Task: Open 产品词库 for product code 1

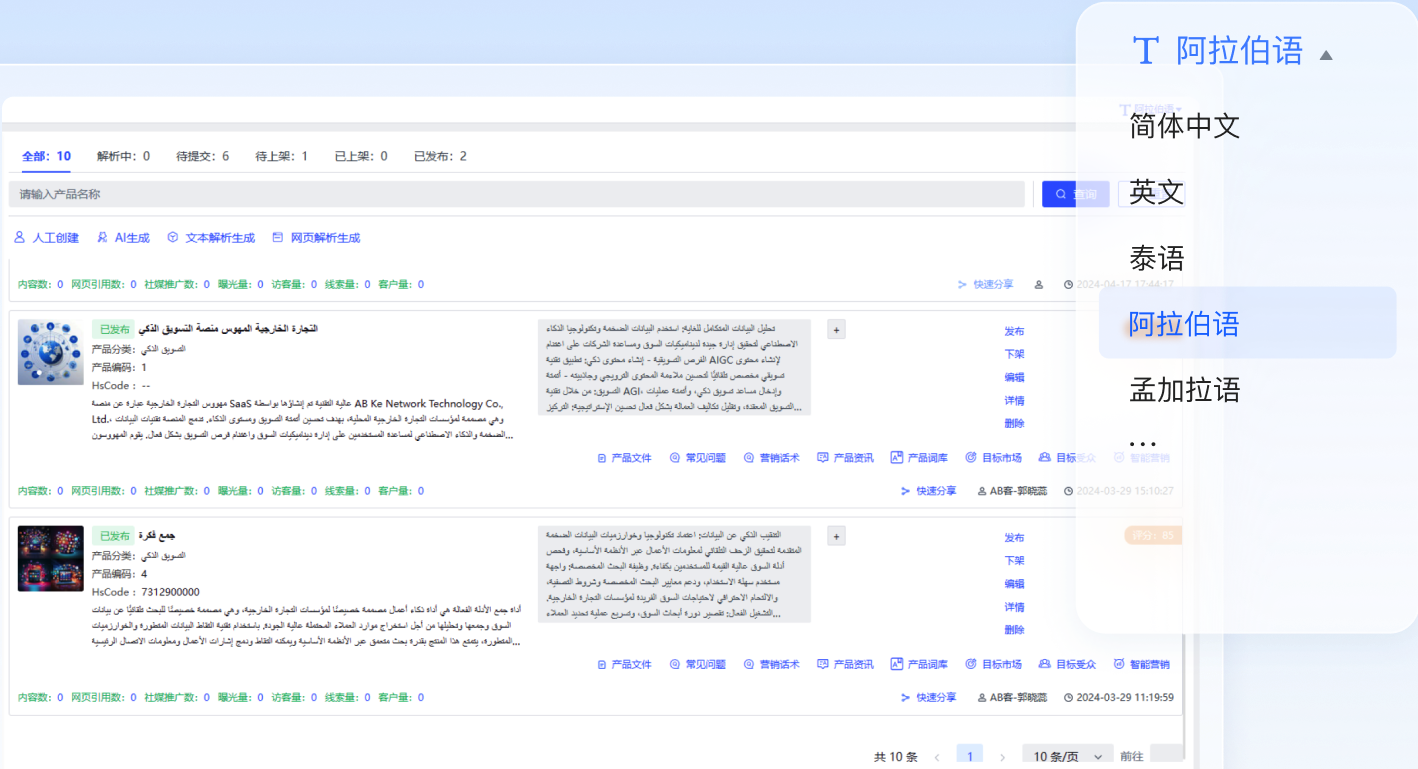Action: pyautogui.click(x=919, y=458)
